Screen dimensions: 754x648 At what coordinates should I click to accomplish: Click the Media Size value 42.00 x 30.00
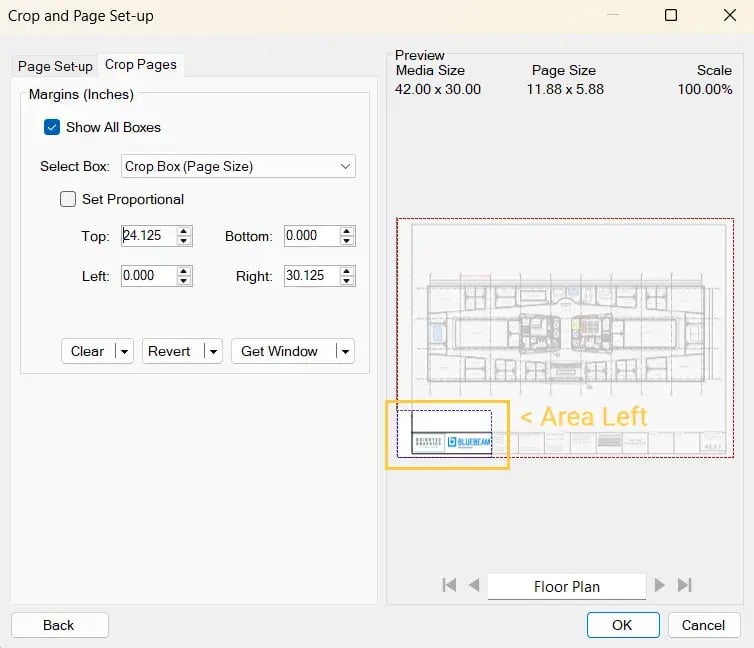438,89
